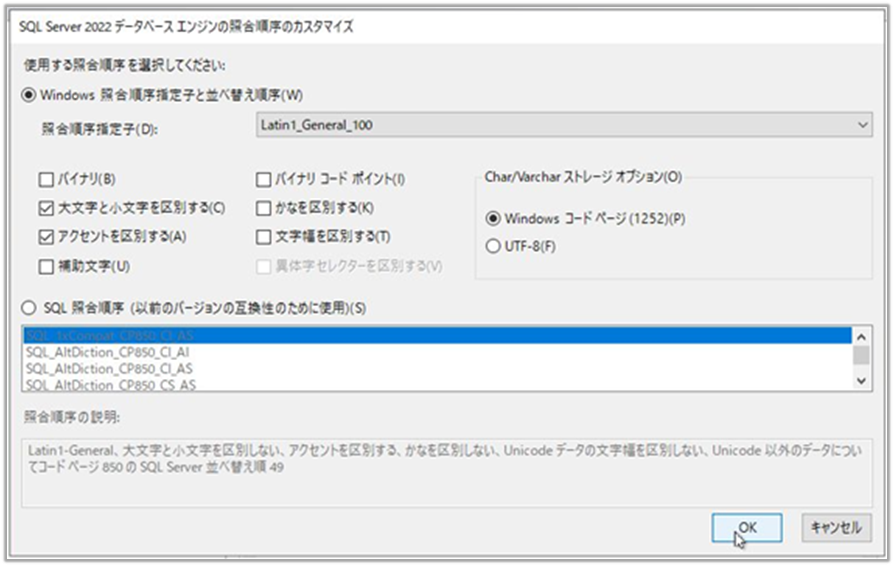
Task: Click the collation list scrollbar thumb
Action: 862,355
